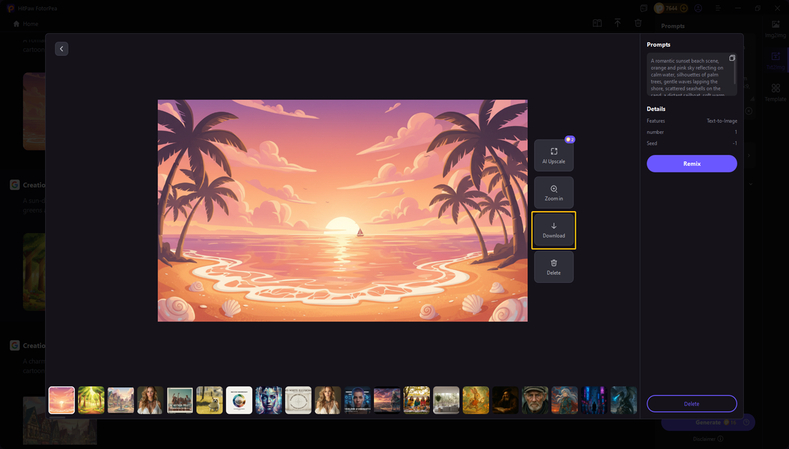
Task: Click the outlined Delete button at bottom right
Action: (x=691, y=403)
